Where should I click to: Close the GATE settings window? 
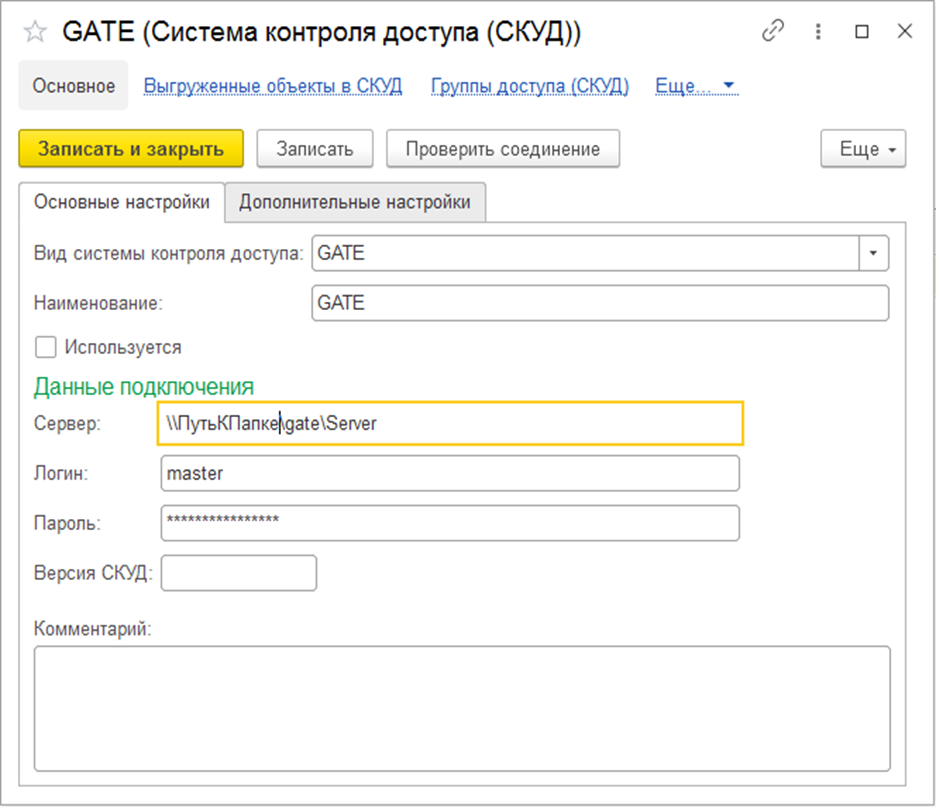tap(904, 31)
